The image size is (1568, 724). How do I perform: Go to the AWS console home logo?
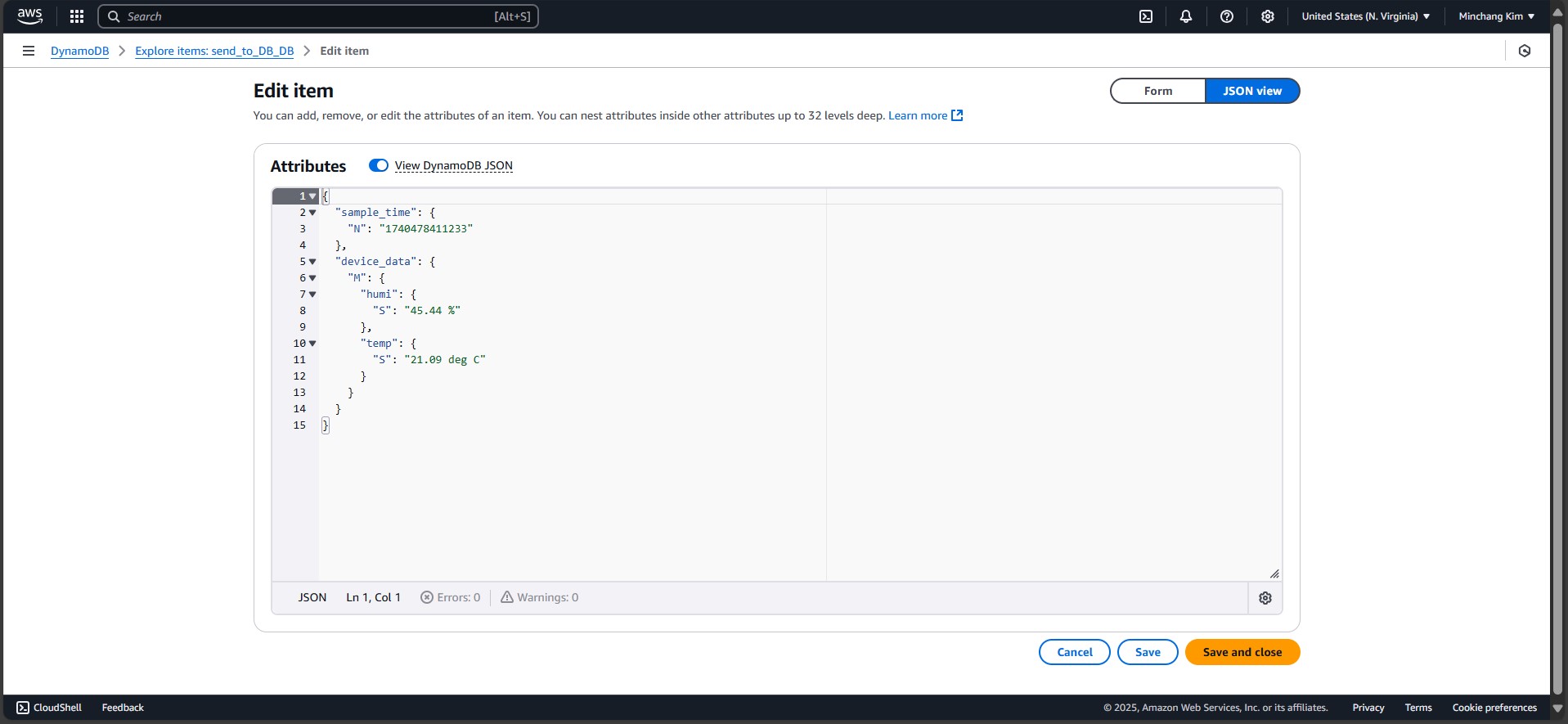click(x=29, y=16)
